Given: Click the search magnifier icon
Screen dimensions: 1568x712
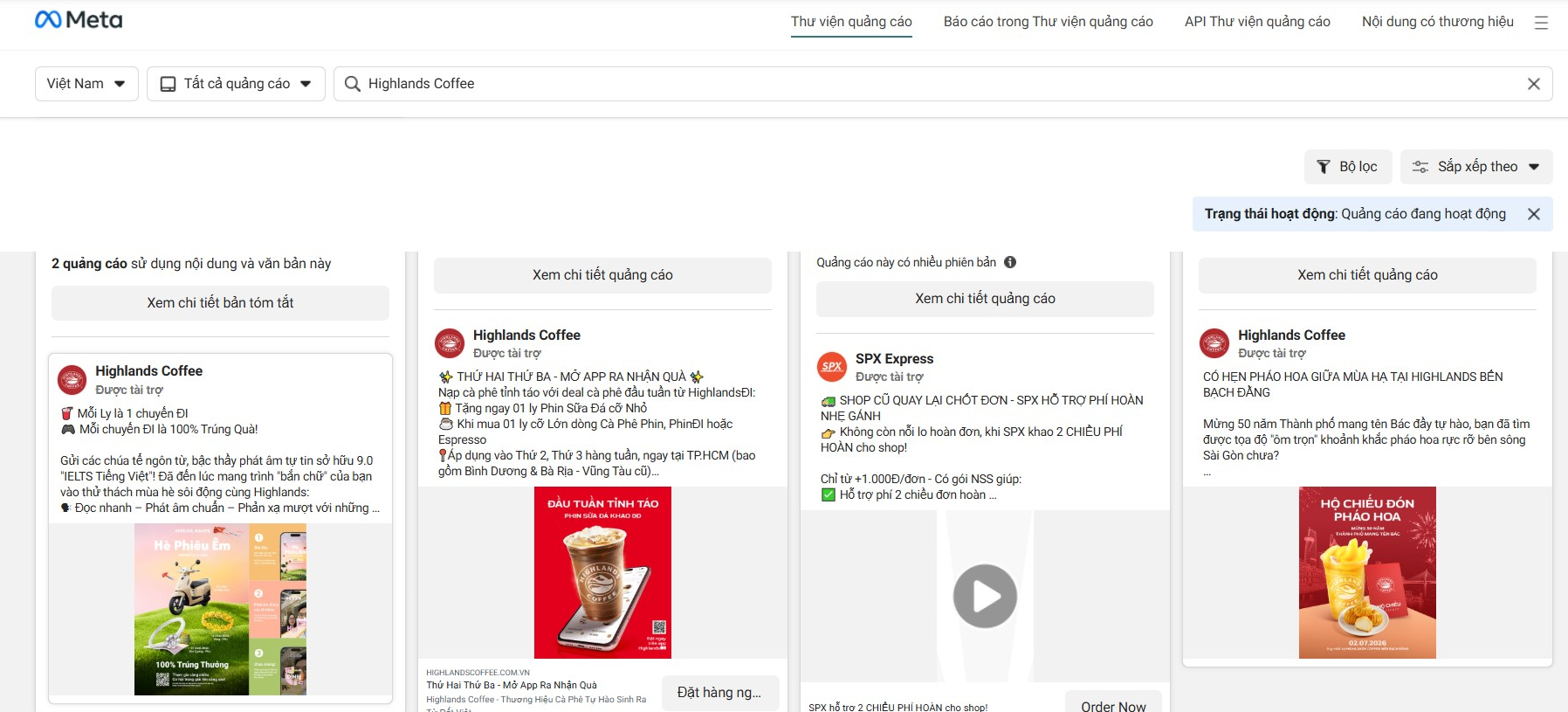Looking at the screenshot, I should 353,84.
